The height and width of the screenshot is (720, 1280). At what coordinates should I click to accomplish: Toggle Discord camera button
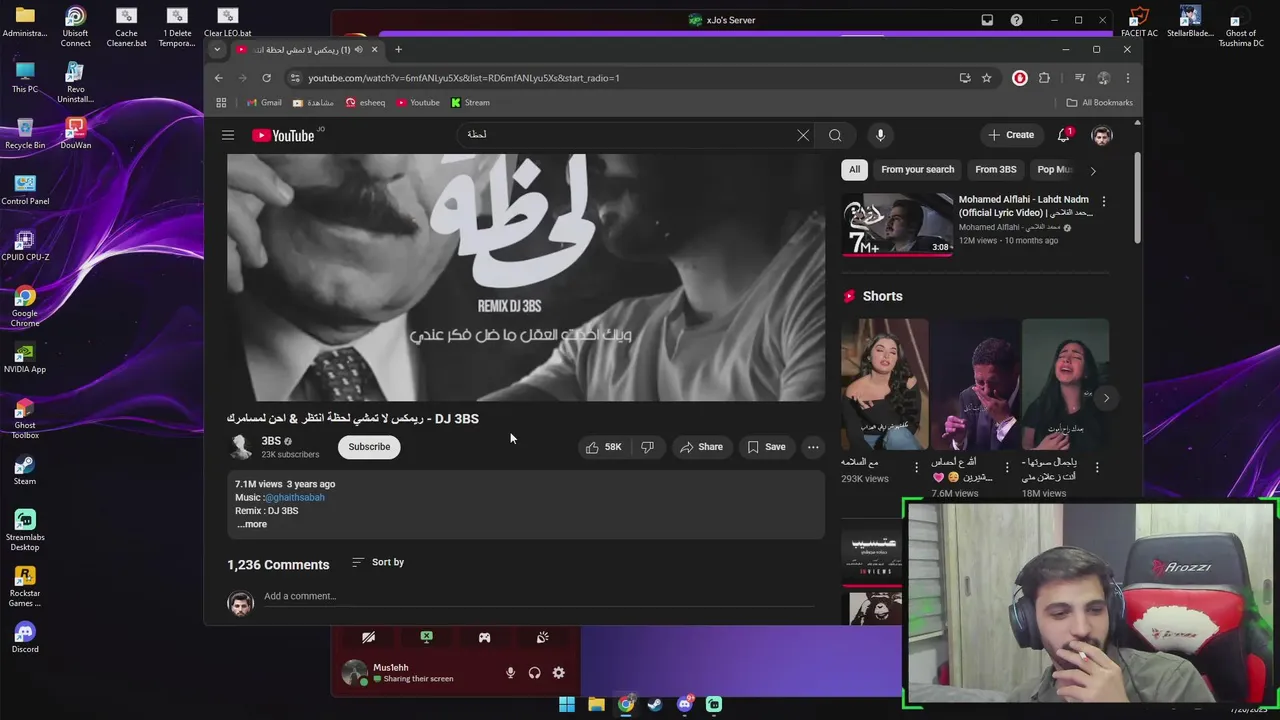click(x=368, y=637)
